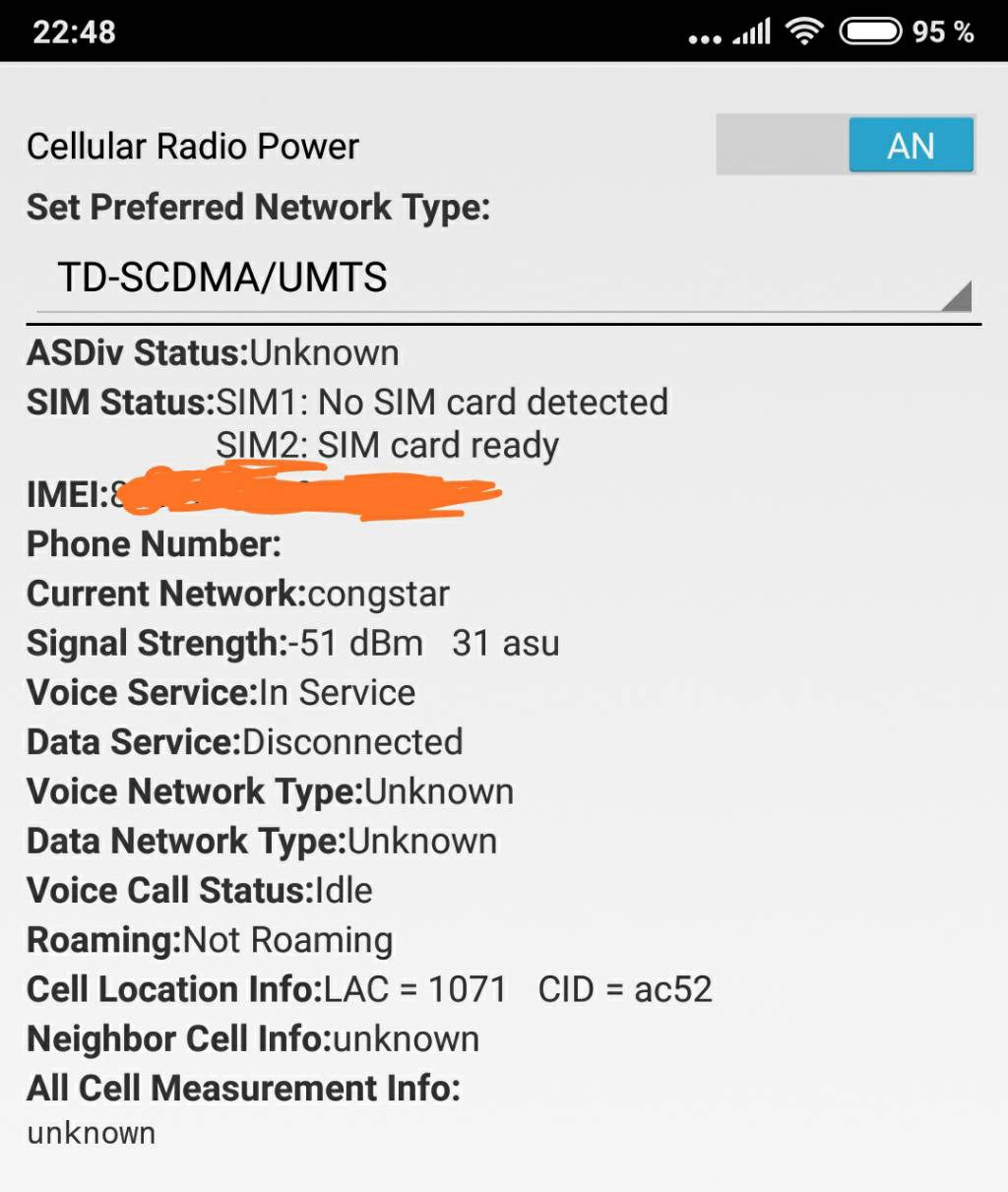
Task: Tap the SIM1 No SIM card detected line
Action: [x=442, y=402]
